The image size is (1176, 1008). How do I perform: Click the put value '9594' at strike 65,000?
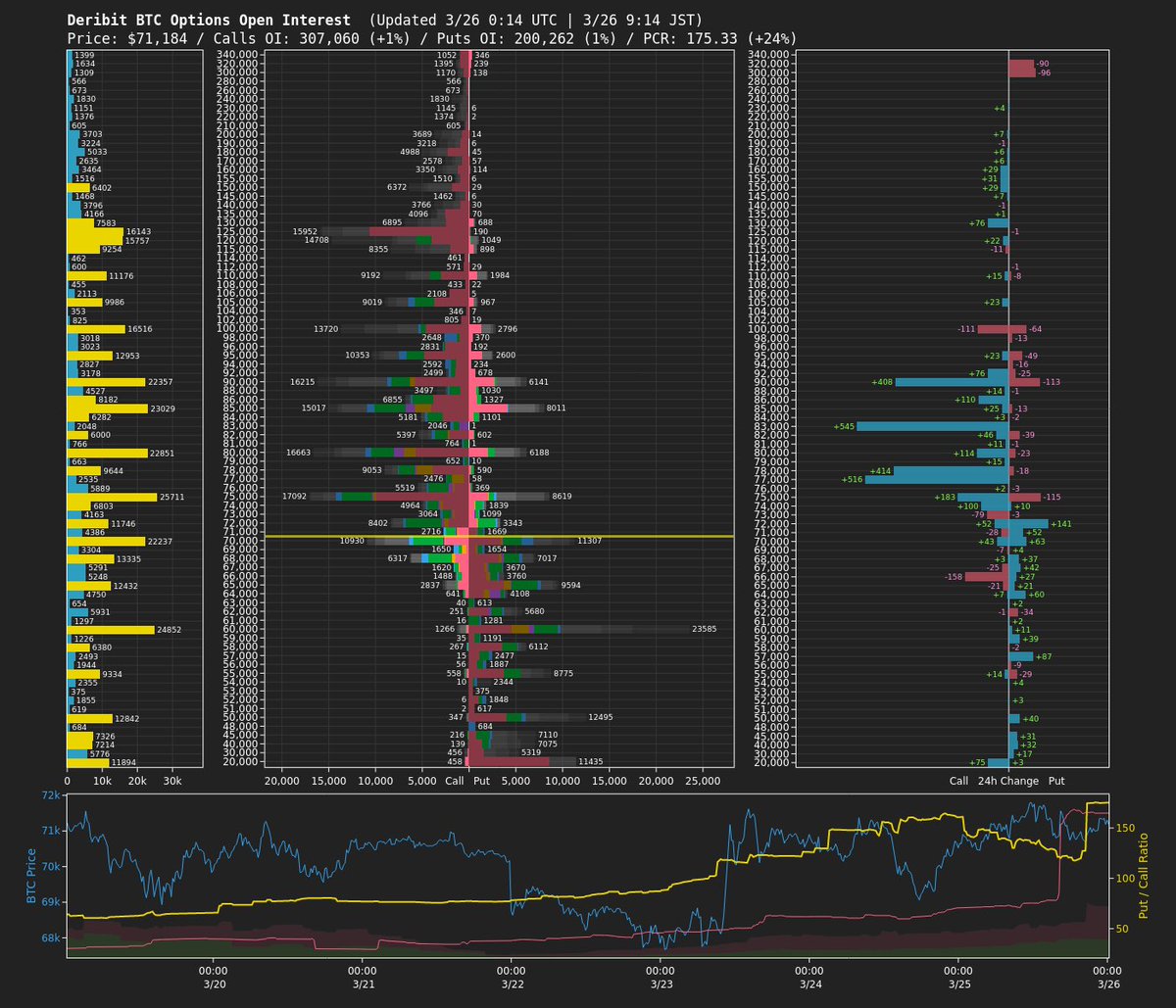click(571, 586)
